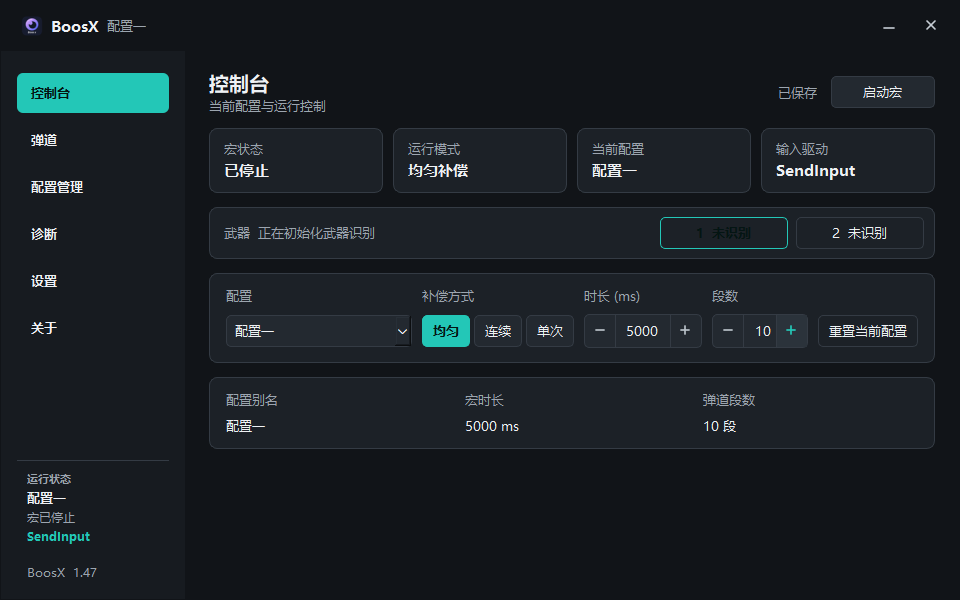Decrease 段数 with the minus icon

tap(728, 331)
